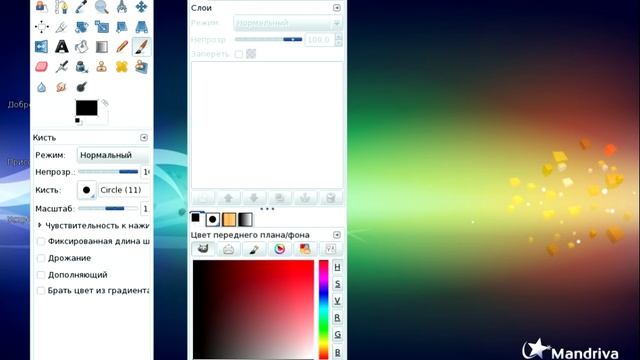This screenshot has width=640, height=360.
Task: Open the watercolor brush color selector tab
Action: (254, 249)
